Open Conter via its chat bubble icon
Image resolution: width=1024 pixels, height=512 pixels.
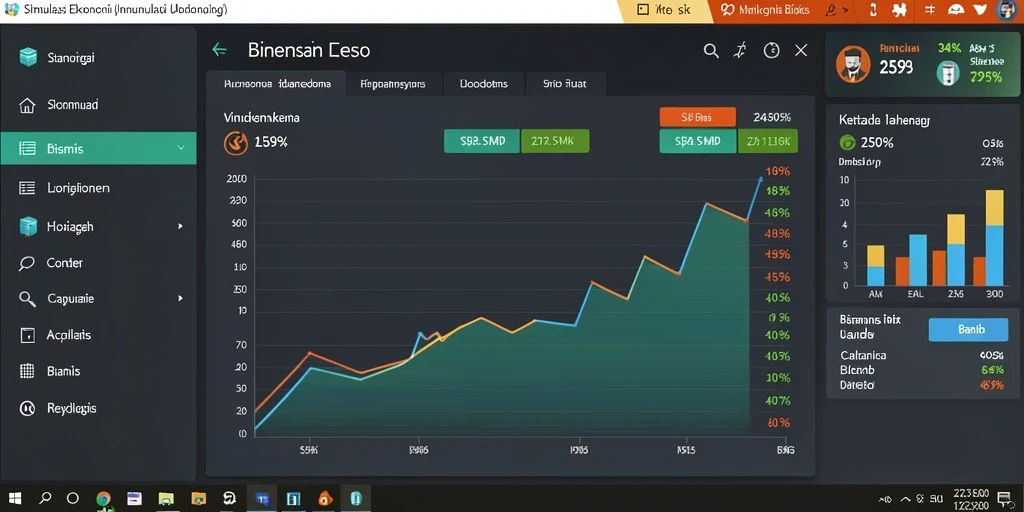(x=27, y=263)
